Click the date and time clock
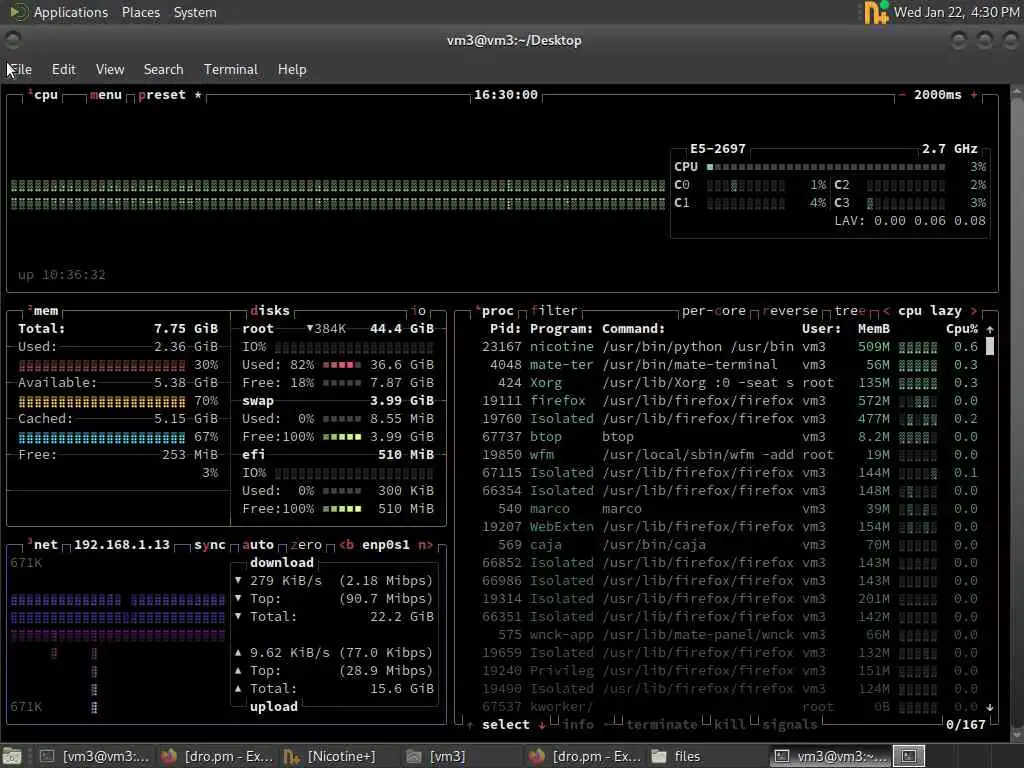 956,12
